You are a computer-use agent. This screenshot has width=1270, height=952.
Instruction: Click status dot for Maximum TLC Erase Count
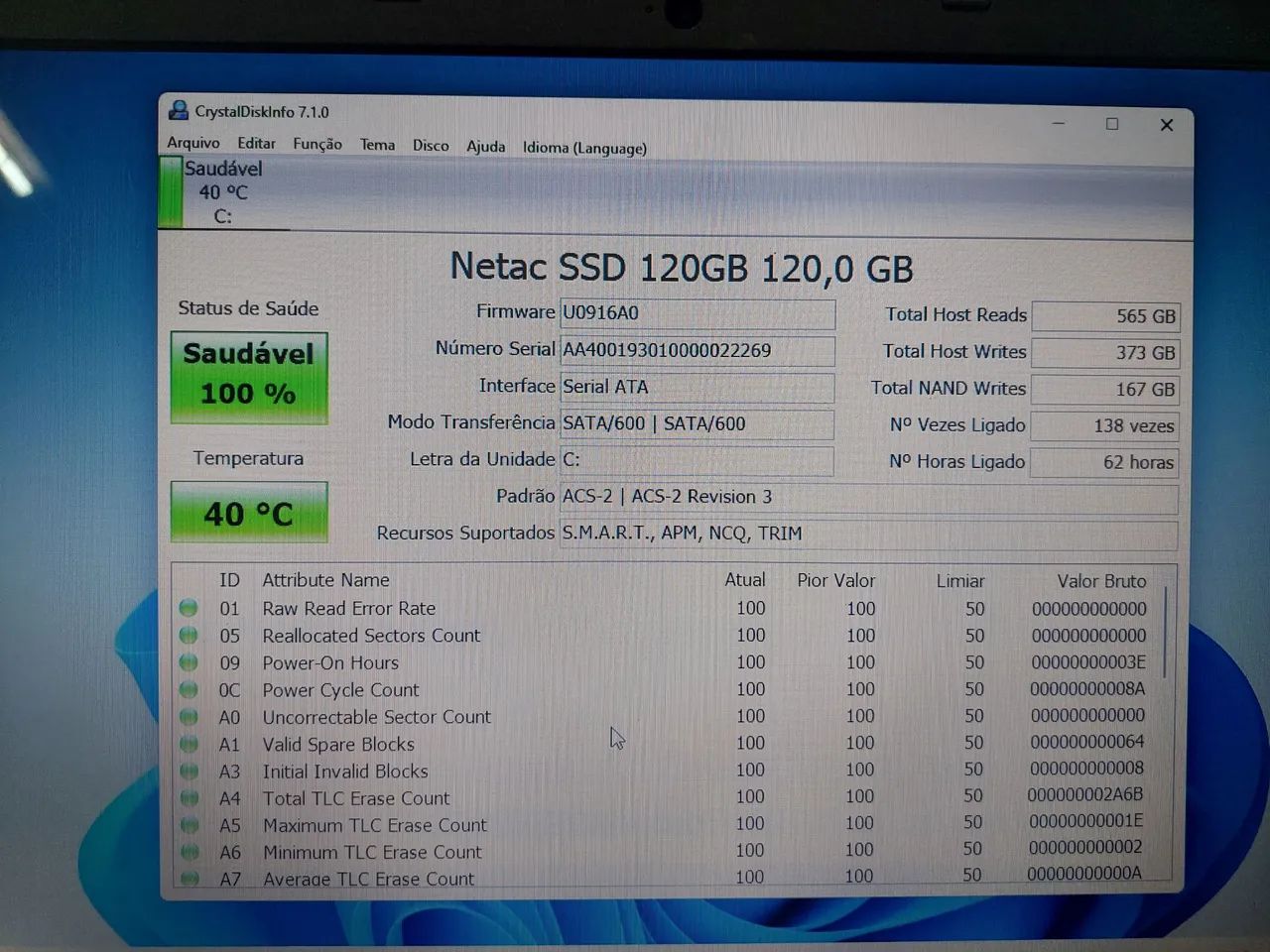tap(190, 824)
